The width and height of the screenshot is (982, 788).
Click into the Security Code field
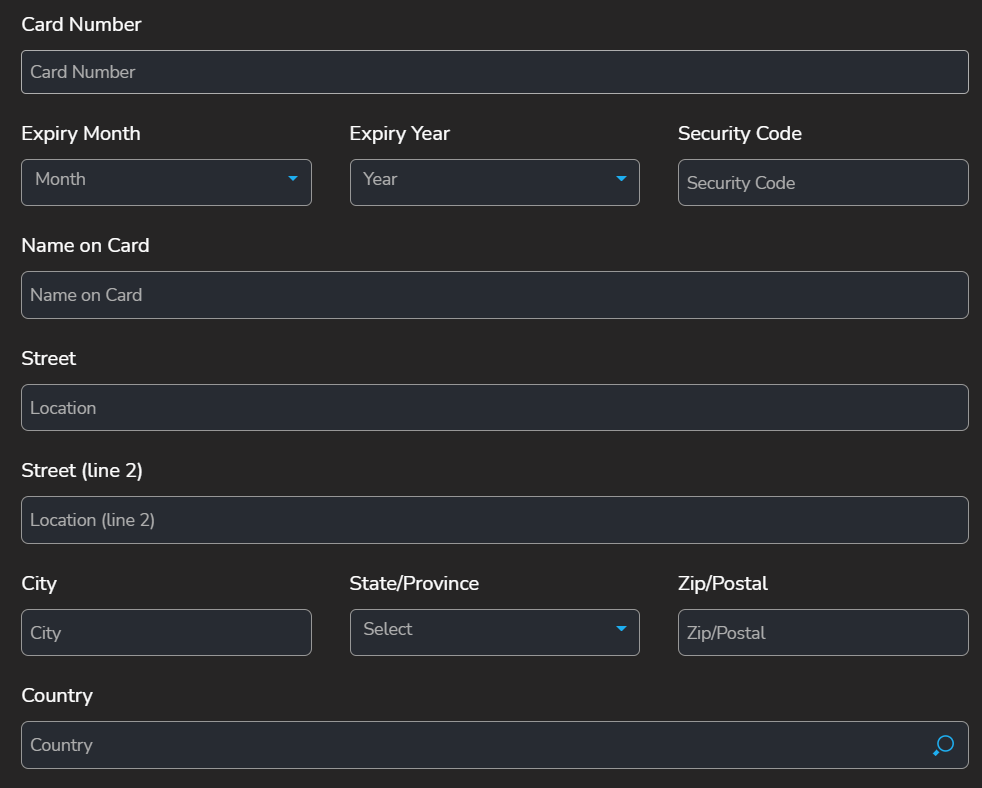click(822, 183)
